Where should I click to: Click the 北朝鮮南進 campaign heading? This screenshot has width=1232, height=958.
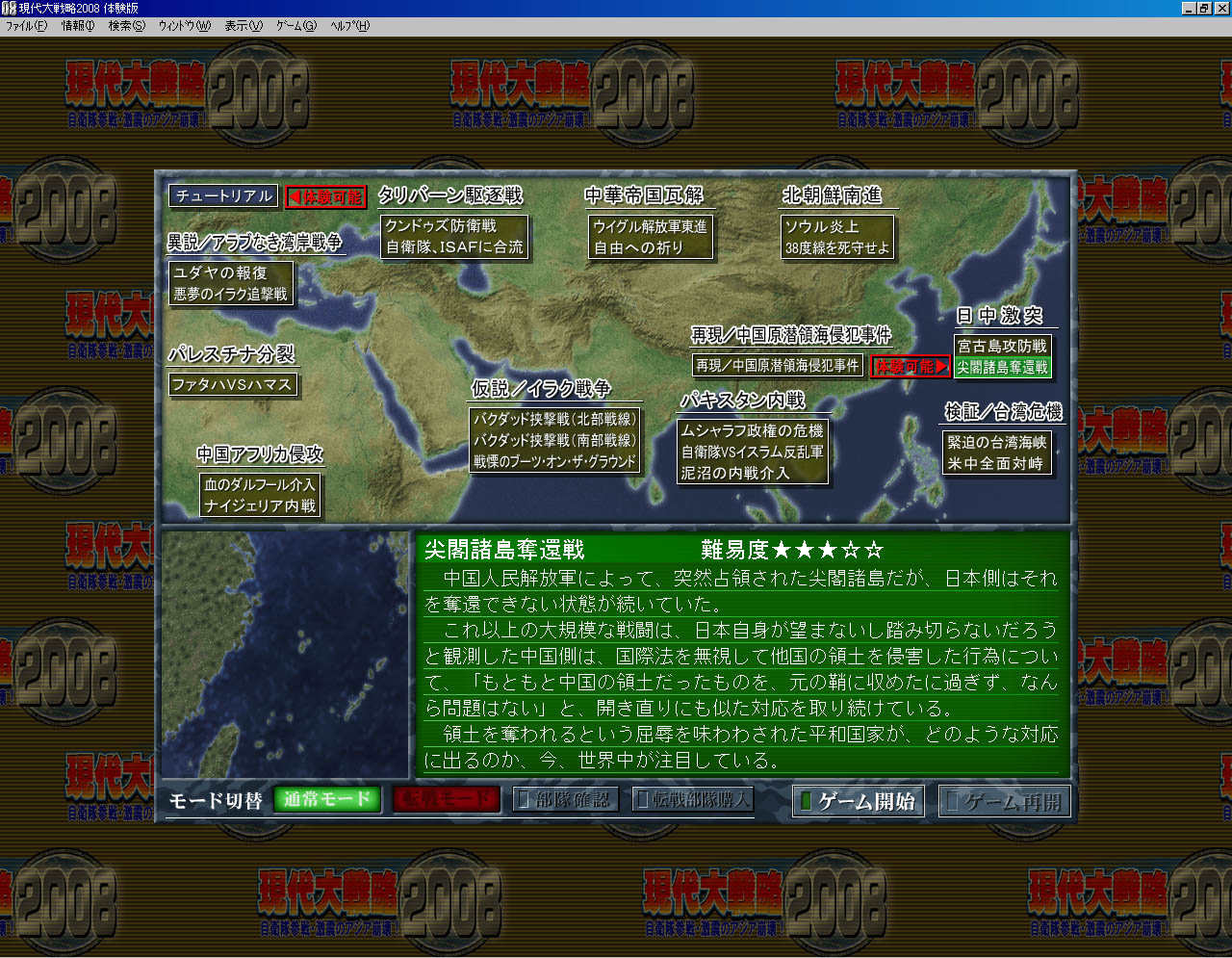point(833,195)
